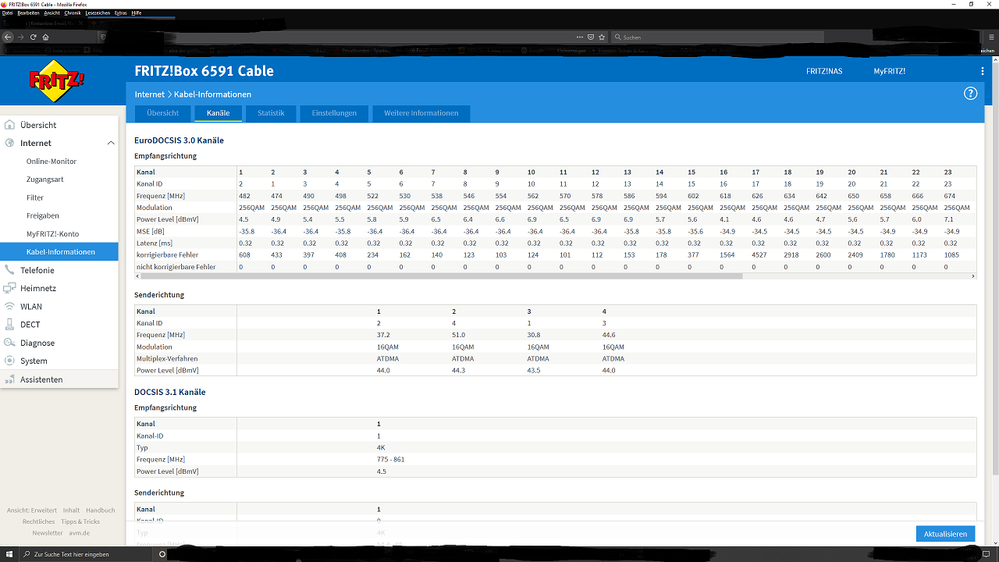This screenshot has height=562, width=999.
Task: Switch to the Übersicht tab
Action: [x=162, y=113]
